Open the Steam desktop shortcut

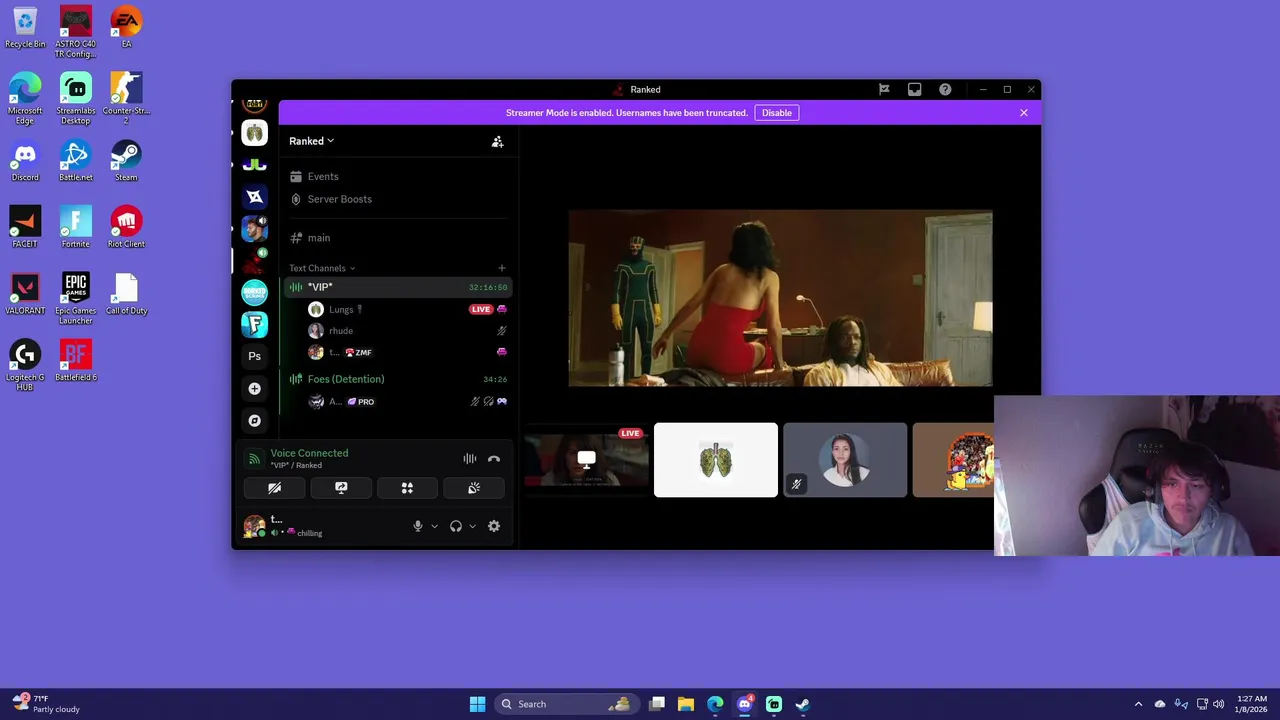pyautogui.click(x=126, y=161)
